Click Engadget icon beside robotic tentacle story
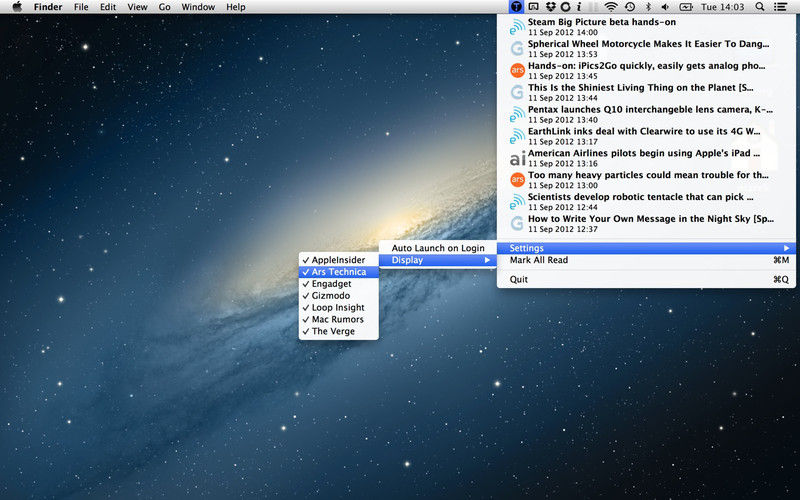Screen dimensions: 800x500 click(517, 202)
